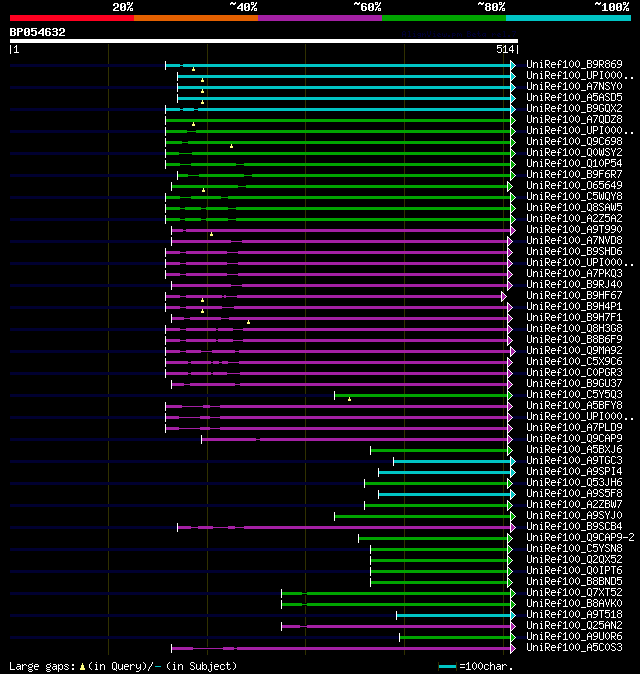Select the UniRef100_C0PGR3 label

click(574, 373)
